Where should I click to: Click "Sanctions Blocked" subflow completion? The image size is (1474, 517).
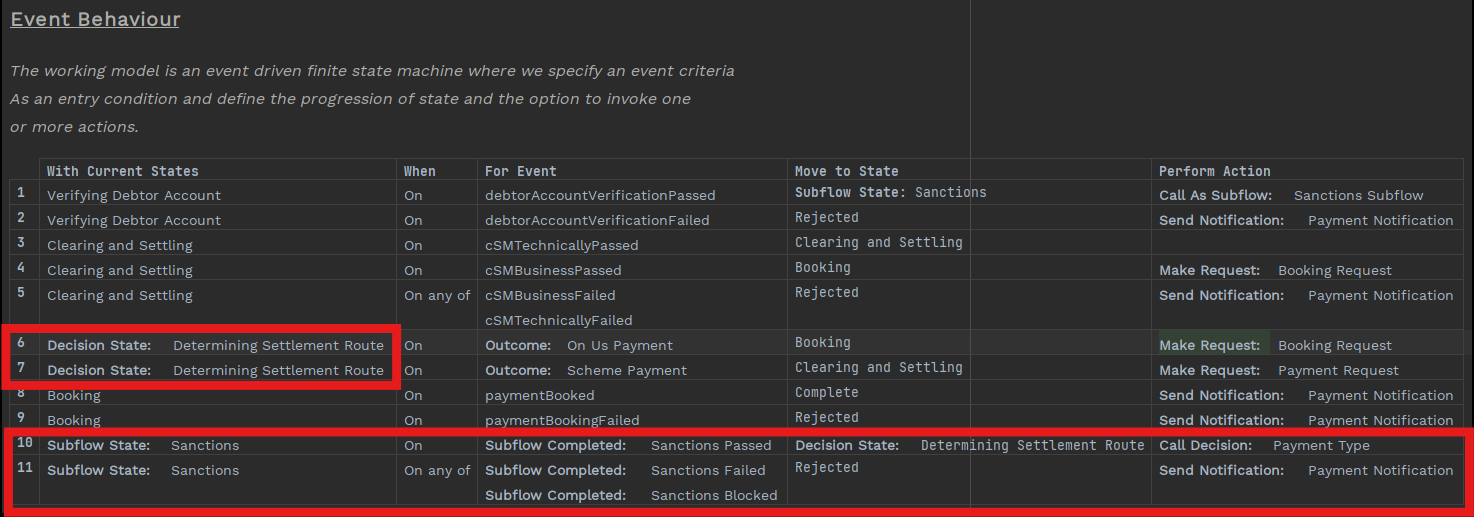point(713,495)
